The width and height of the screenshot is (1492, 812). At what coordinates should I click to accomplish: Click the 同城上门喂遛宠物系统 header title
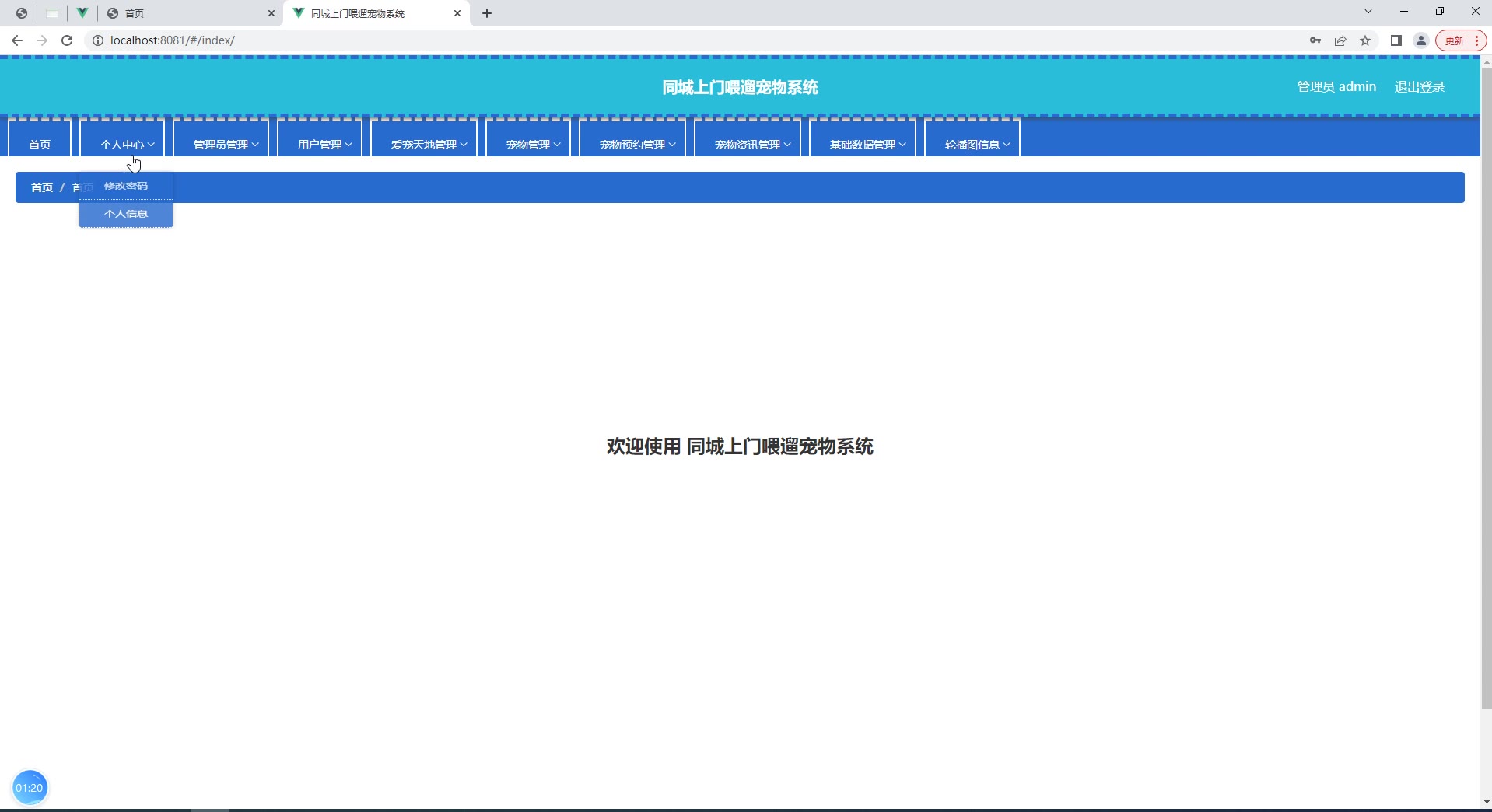coord(740,88)
